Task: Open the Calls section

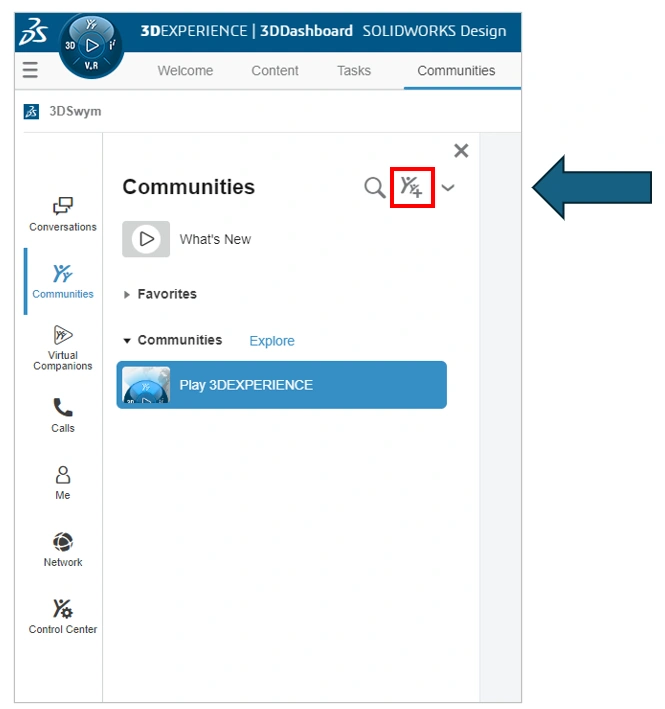Action: [x=63, y=415]
